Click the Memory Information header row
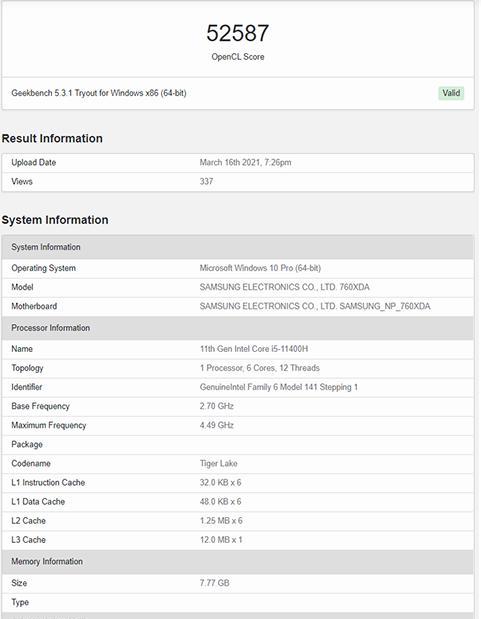481x619 pixels. (237, 562)
